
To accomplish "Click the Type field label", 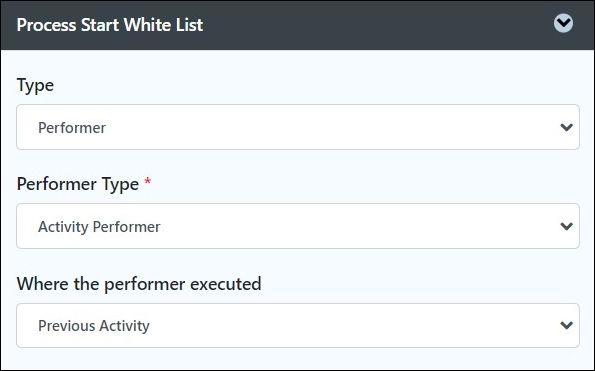I will [x=35, y=86].
